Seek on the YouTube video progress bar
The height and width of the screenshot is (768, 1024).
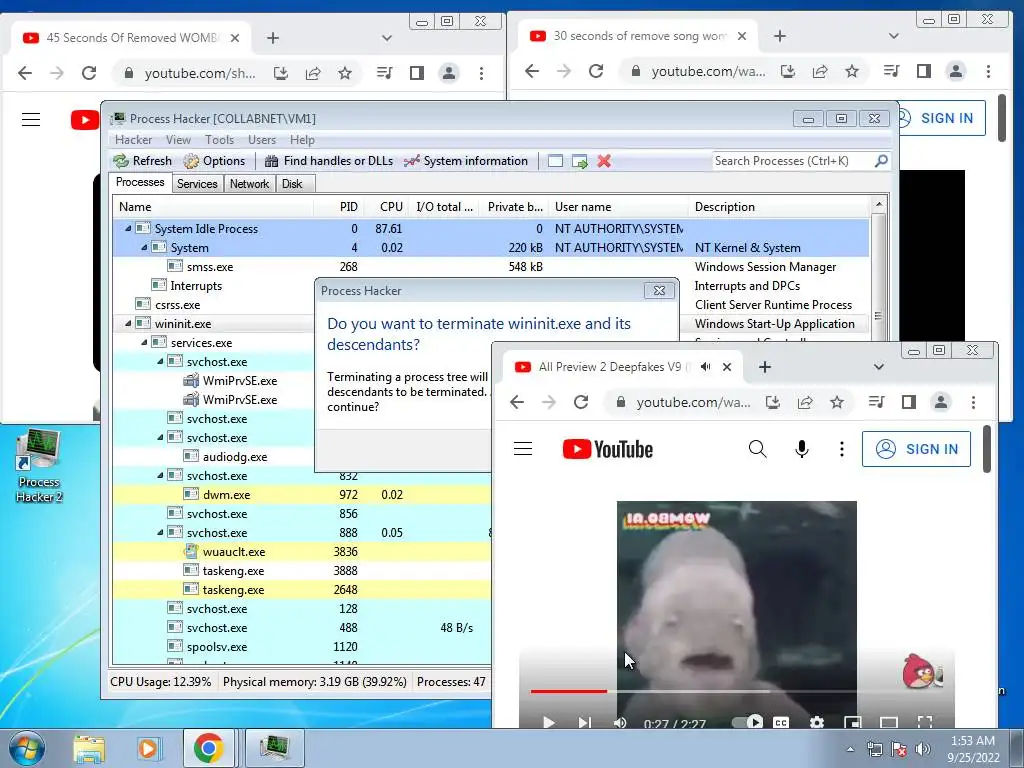pos(737,691)
